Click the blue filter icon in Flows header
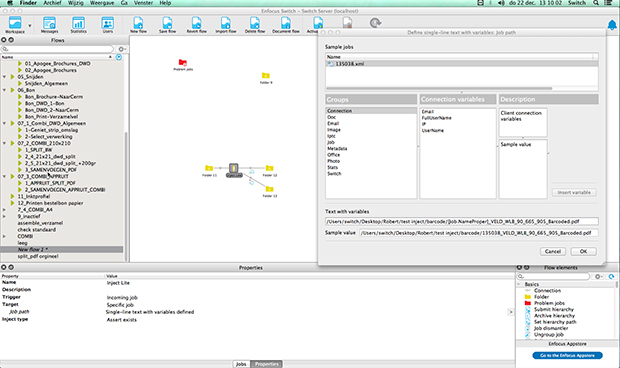Viewport: 620px width, 368px height. click(x=119, y=57)
